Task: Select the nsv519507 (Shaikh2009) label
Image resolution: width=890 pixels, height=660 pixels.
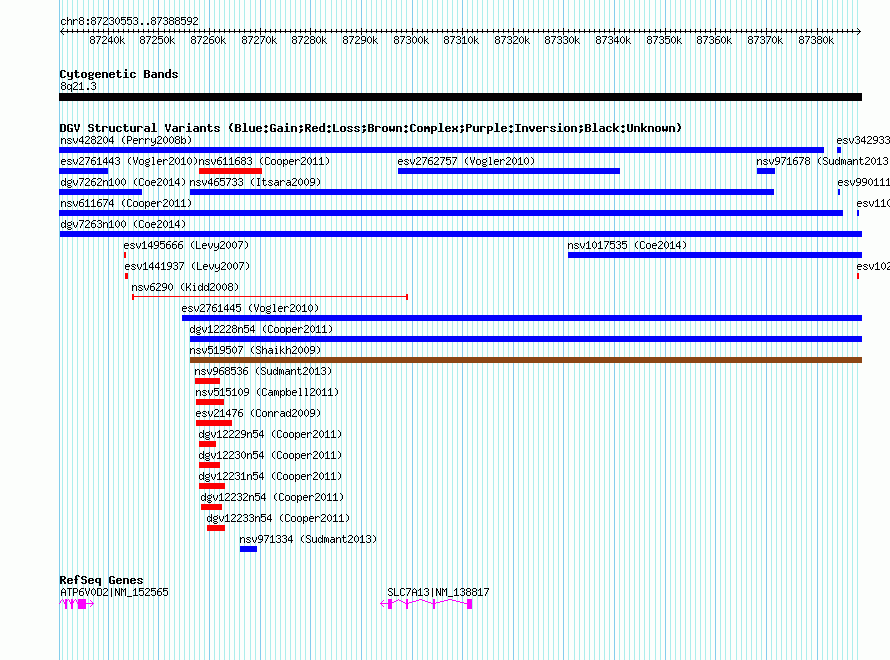Action: coord(255,350)
